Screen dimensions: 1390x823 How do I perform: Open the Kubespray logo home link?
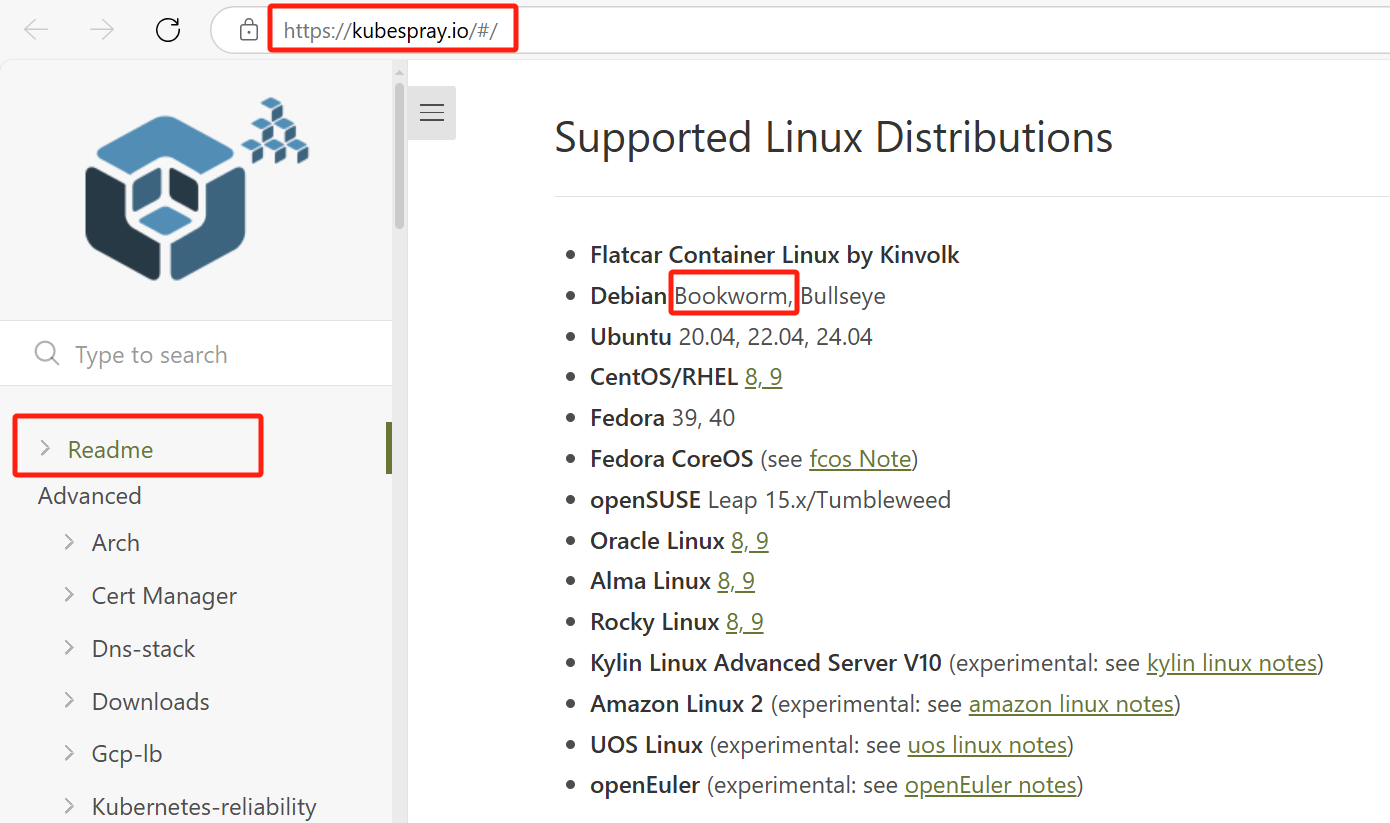click(196, 190)
